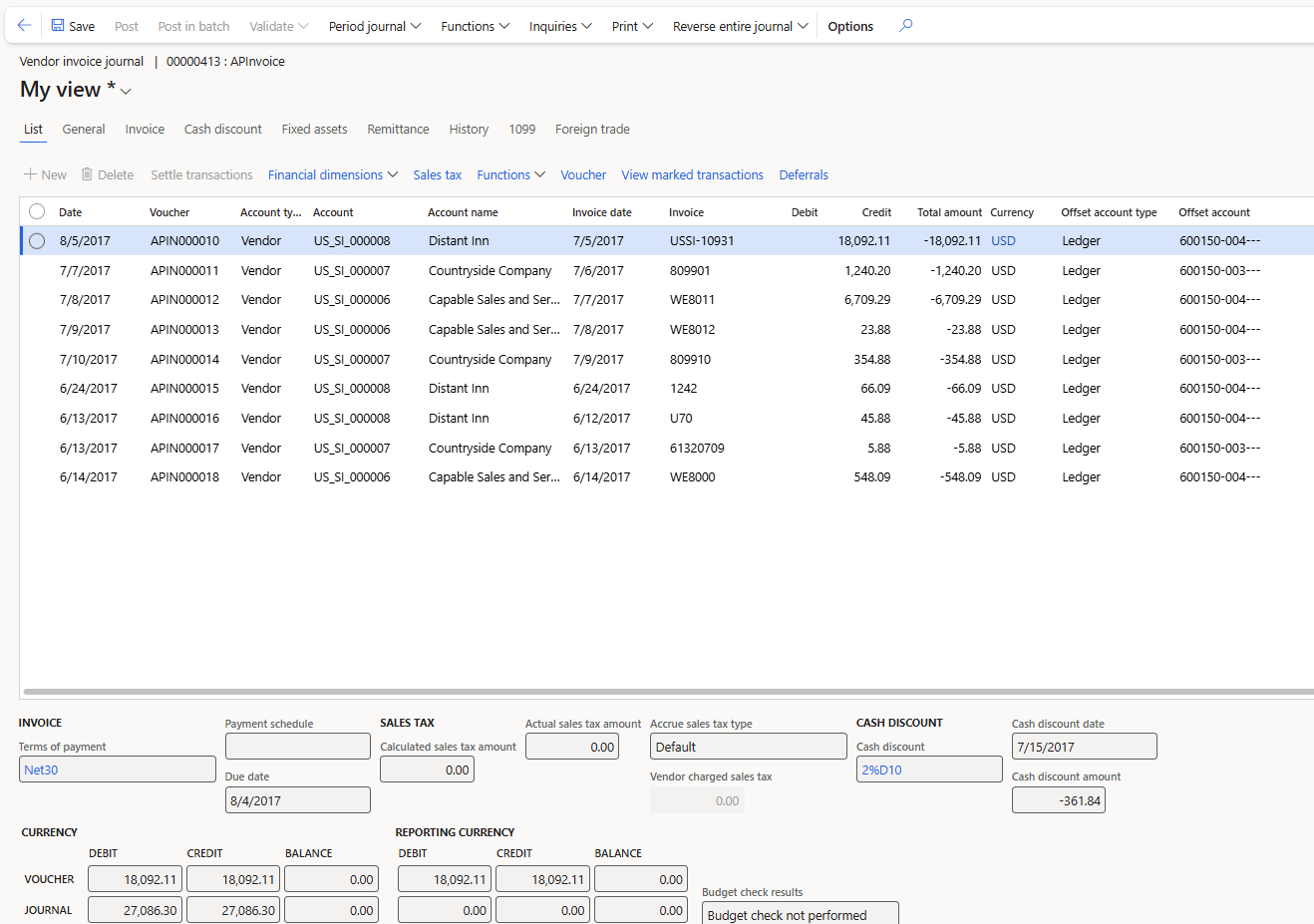Open the Inquiries menu
The height and width of the screenshot is (924, 1314).
(560, 26)
